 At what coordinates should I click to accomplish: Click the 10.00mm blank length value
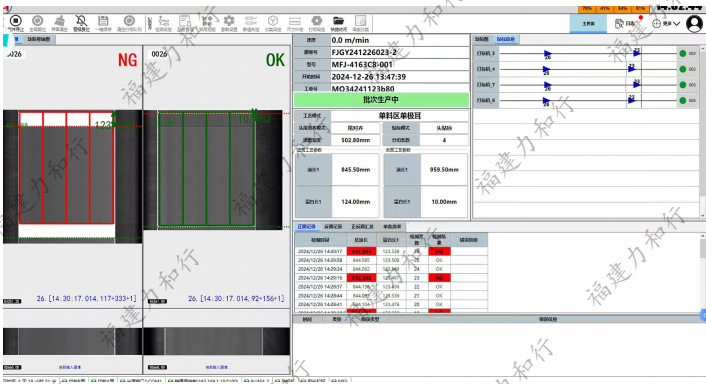point(444,202)
